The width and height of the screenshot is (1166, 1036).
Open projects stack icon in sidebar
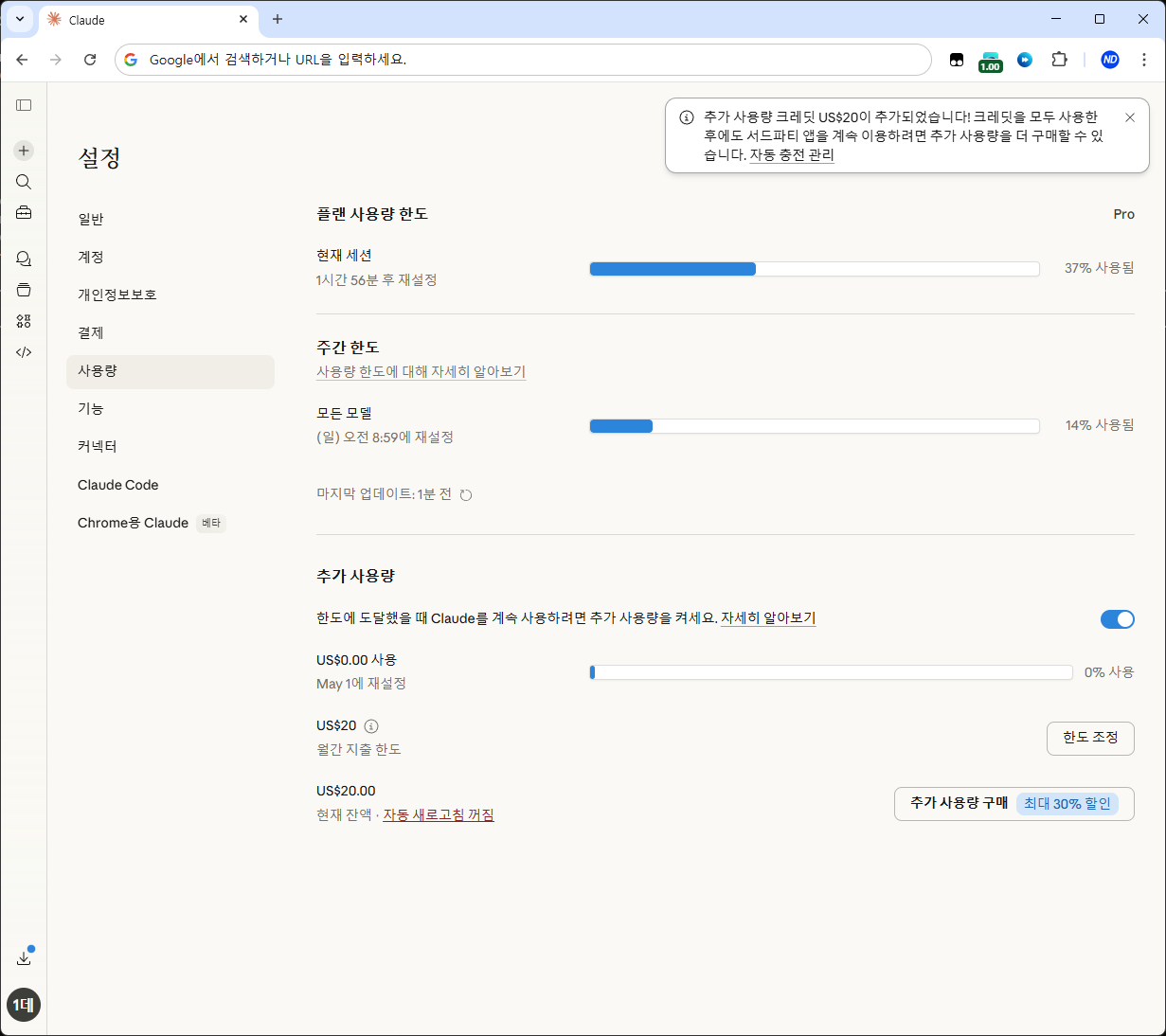click(24, 290)
